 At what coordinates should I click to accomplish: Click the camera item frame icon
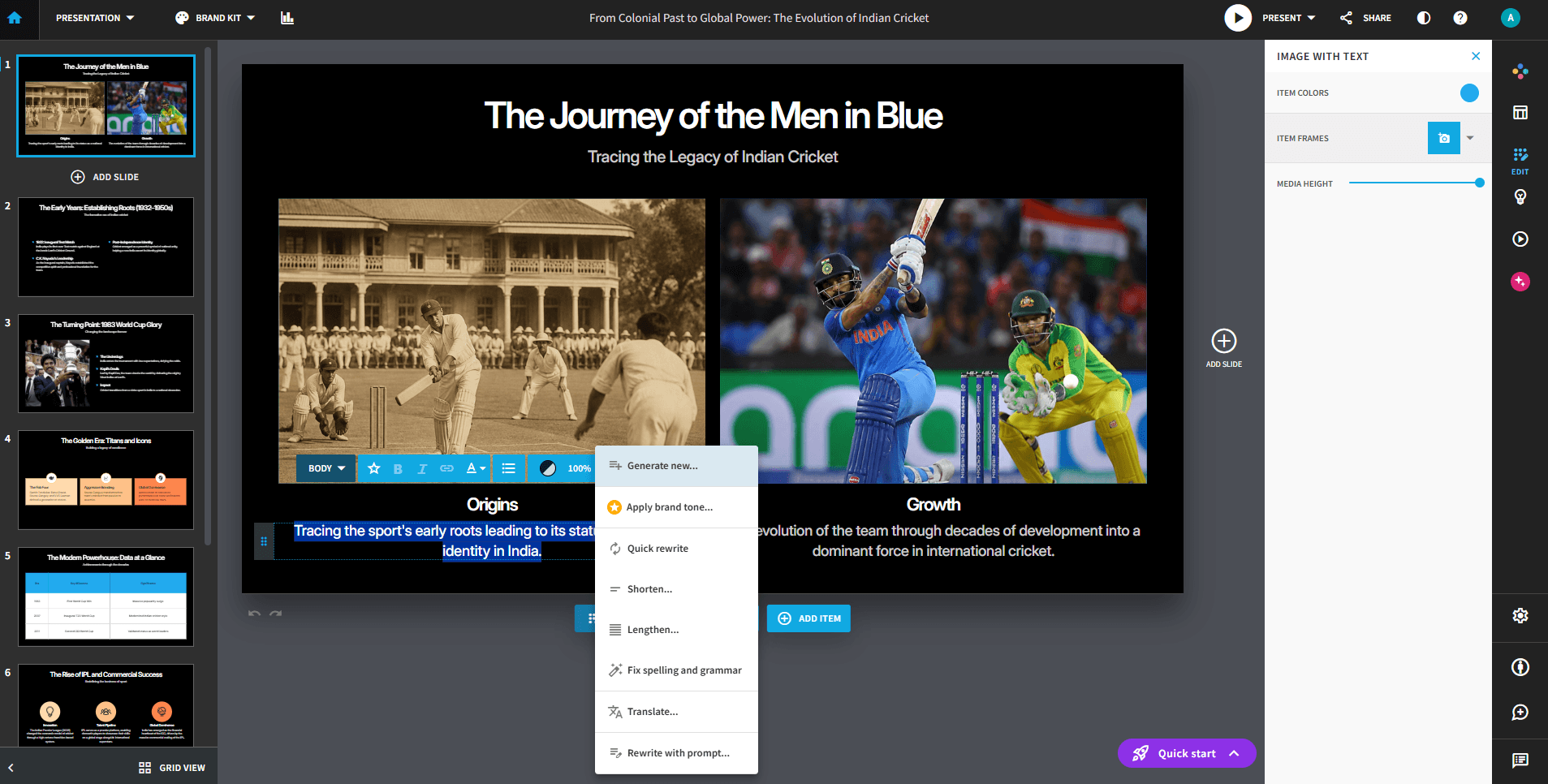point(1444,138)
